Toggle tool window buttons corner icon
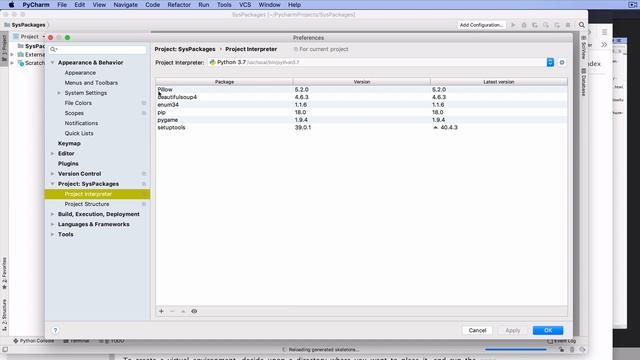The image size is (640, 360). click(5, 350)
